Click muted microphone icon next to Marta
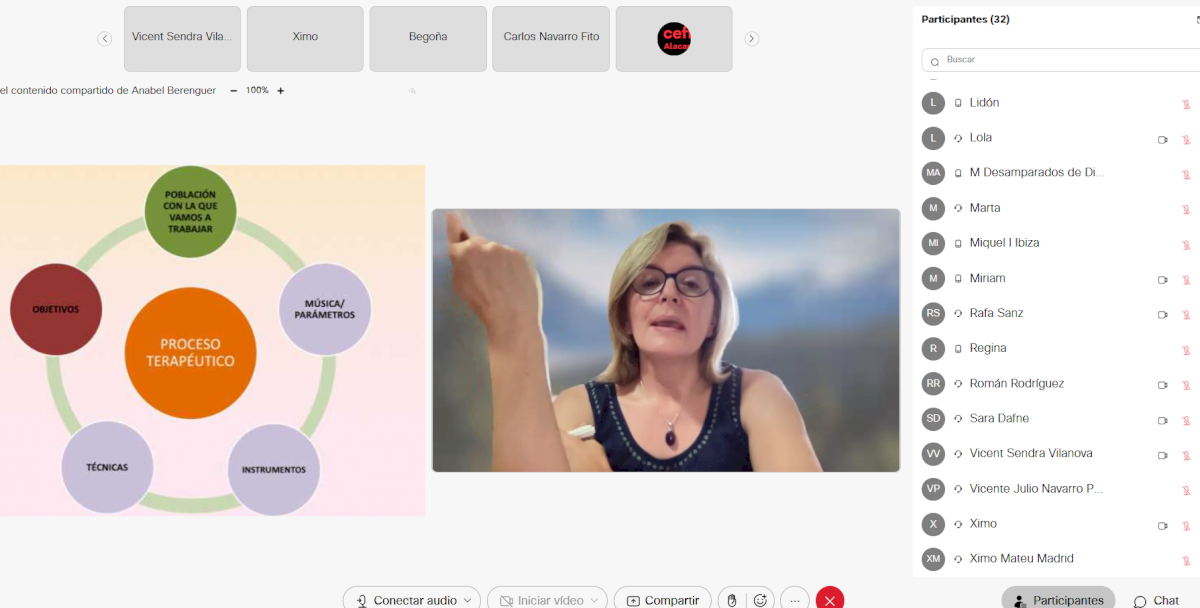Image resolution: width=1200 pixels, height=608 pixels. click(1186, 210)
